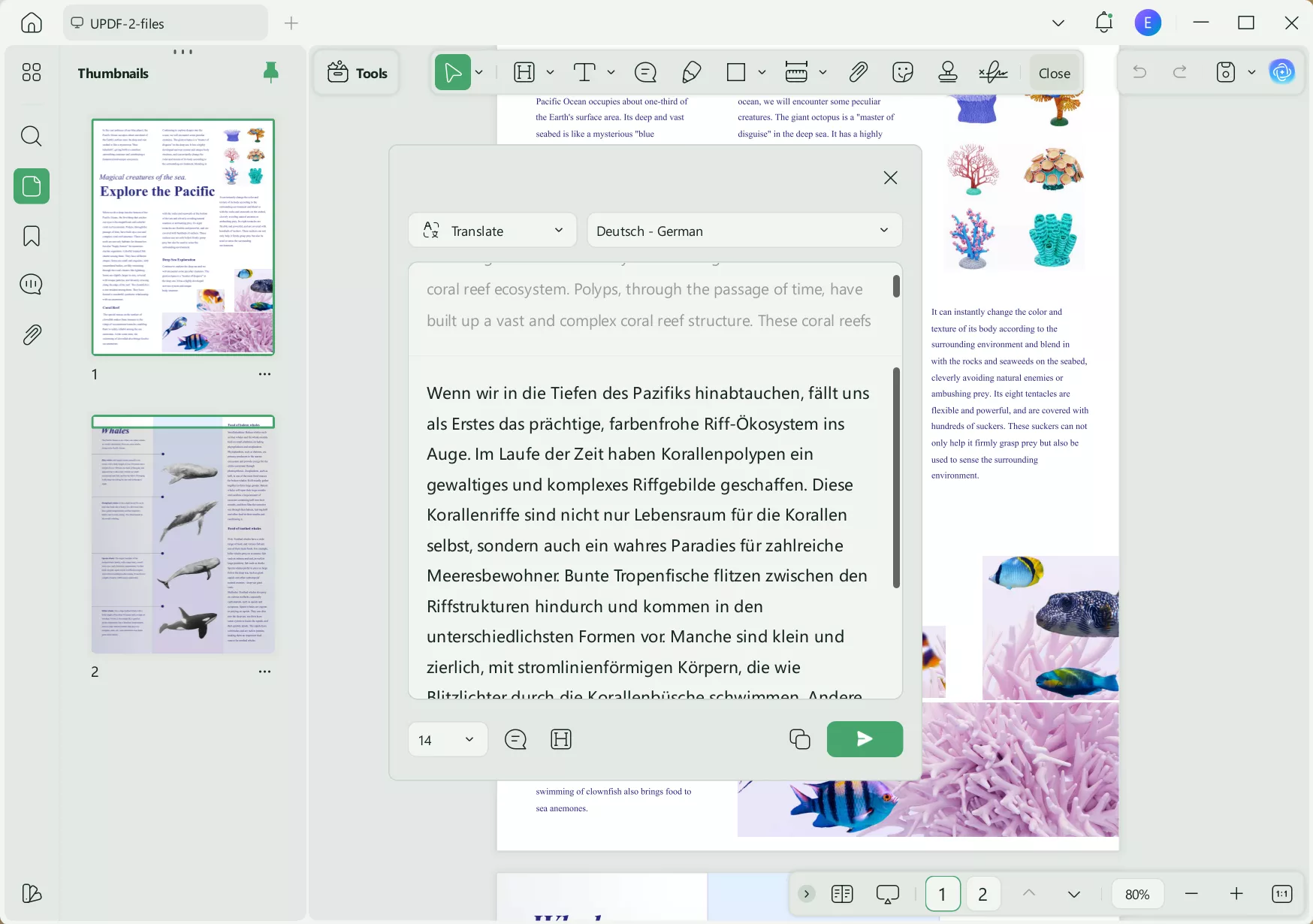Select the Text tool in the toolbar
Viewport: 1313px width, 924px height.
[x=584, y=72]
